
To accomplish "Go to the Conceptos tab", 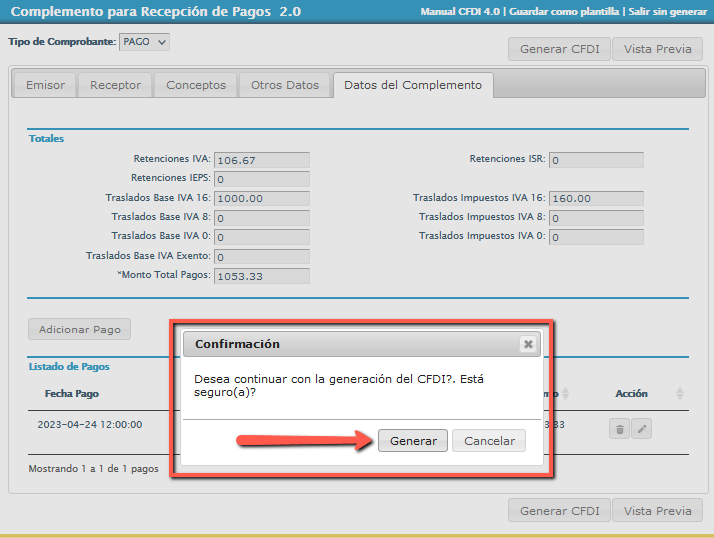I will pyautogui.click(x=196, y=85).
